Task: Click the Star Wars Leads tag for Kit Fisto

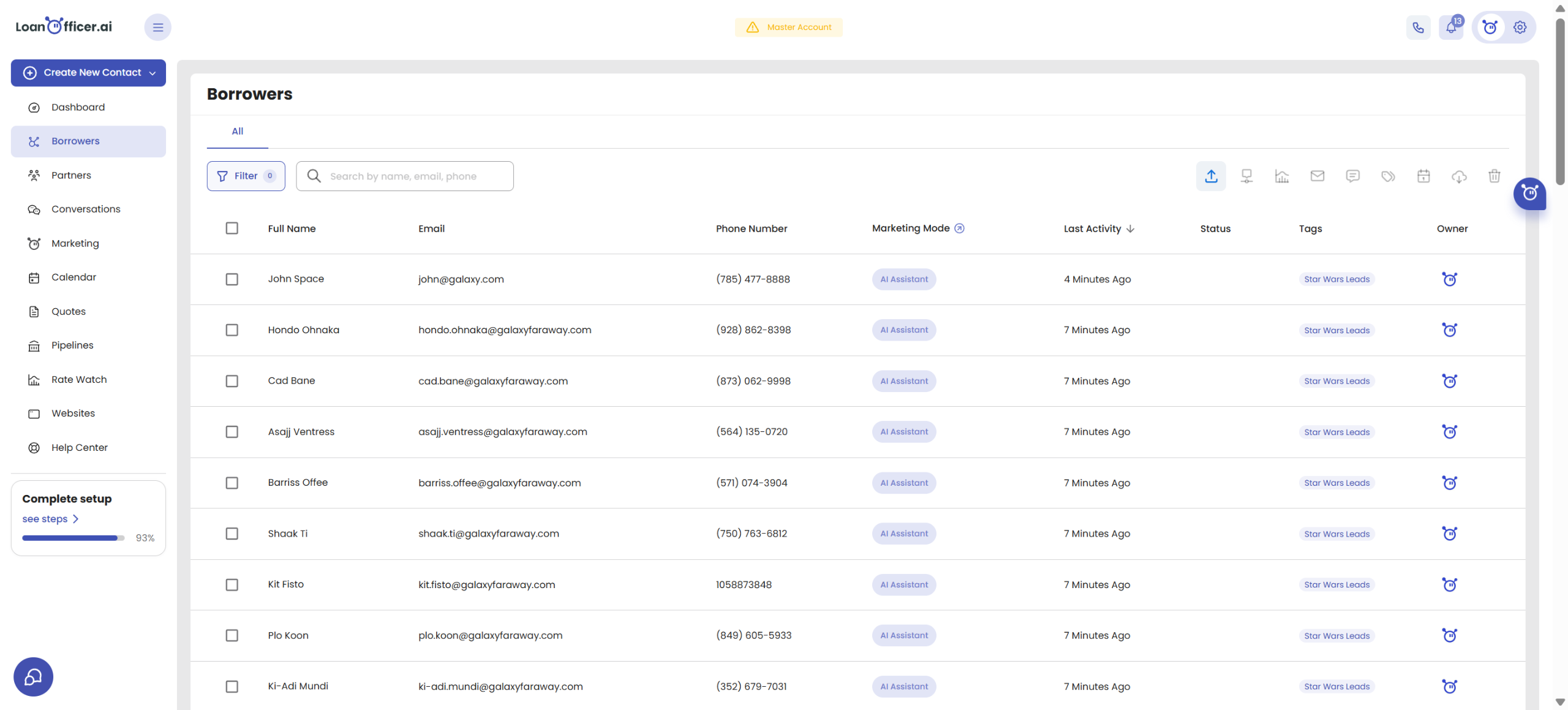Action: (x=1336, y=585)
